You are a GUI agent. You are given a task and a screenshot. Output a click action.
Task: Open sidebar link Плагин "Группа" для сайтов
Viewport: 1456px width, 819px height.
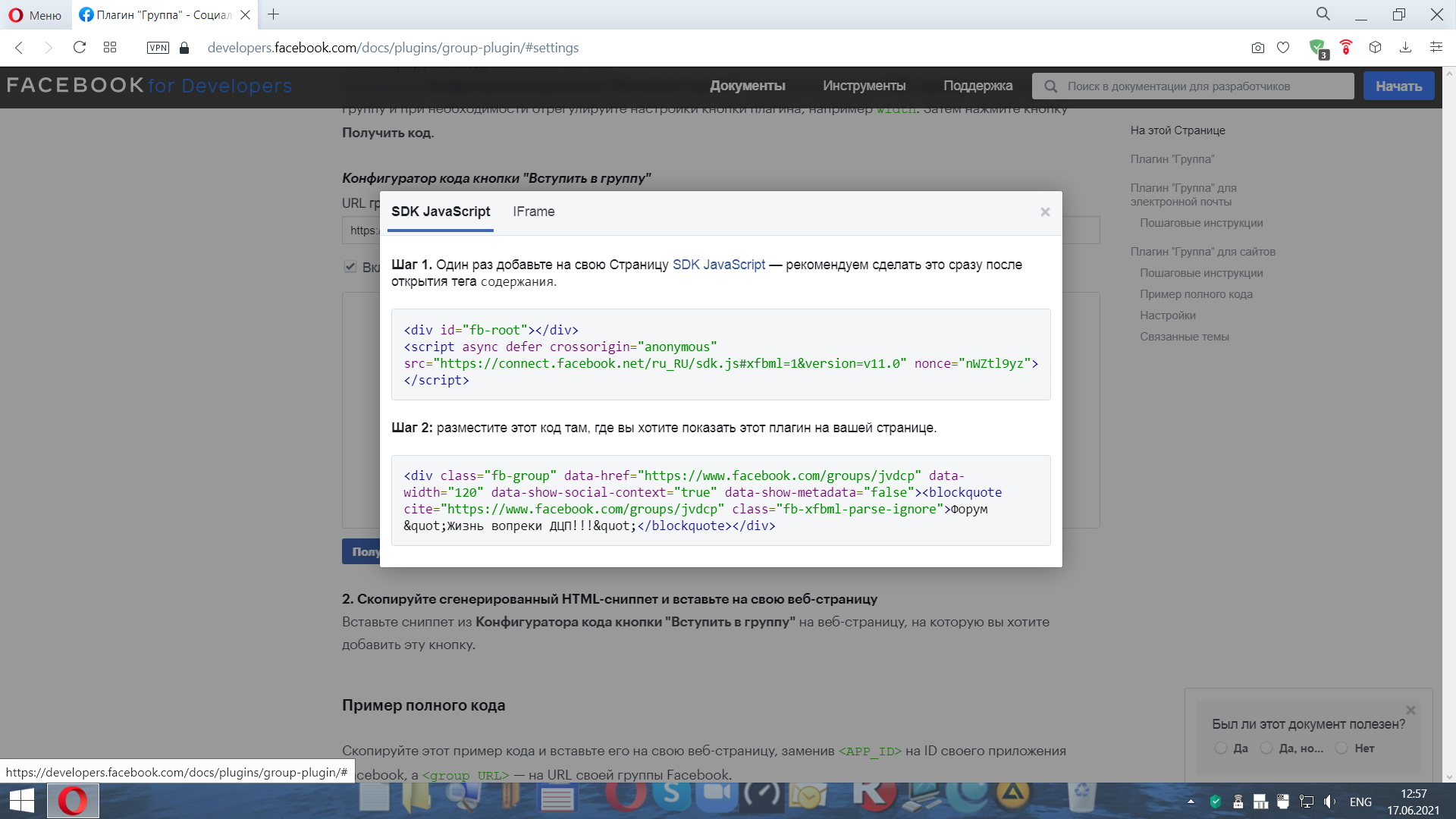tap(1203, 252)
